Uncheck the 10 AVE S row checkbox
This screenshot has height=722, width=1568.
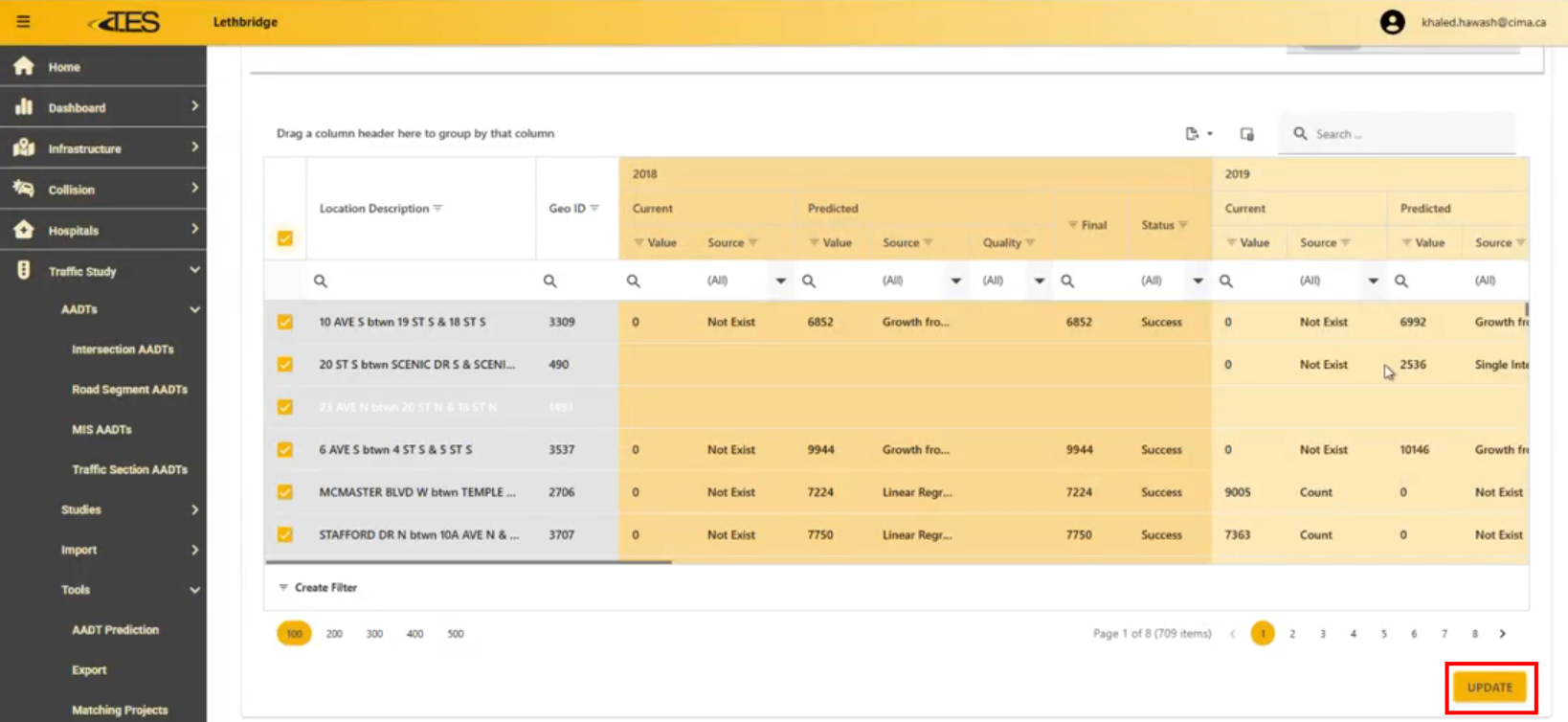click(x=285, y=322)
